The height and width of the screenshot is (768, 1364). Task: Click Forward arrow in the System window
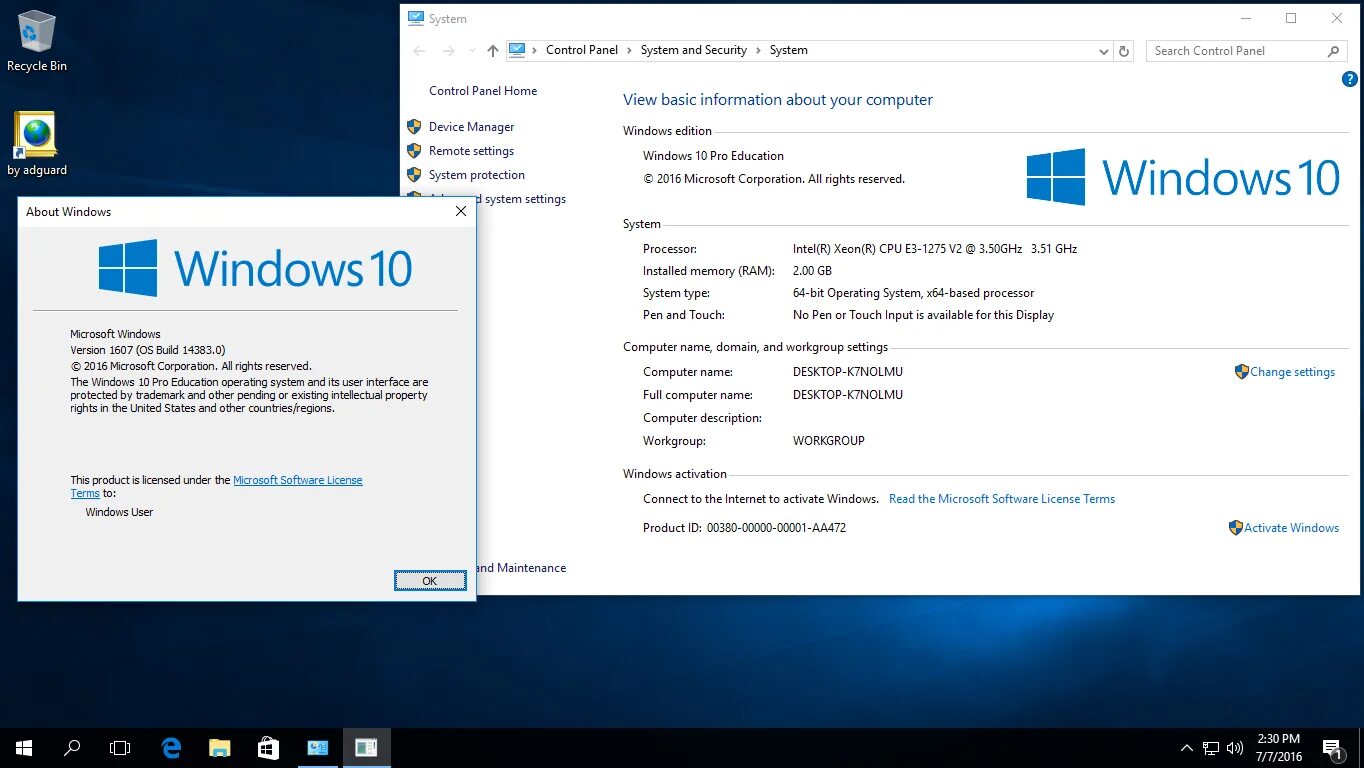click(449, 51)
